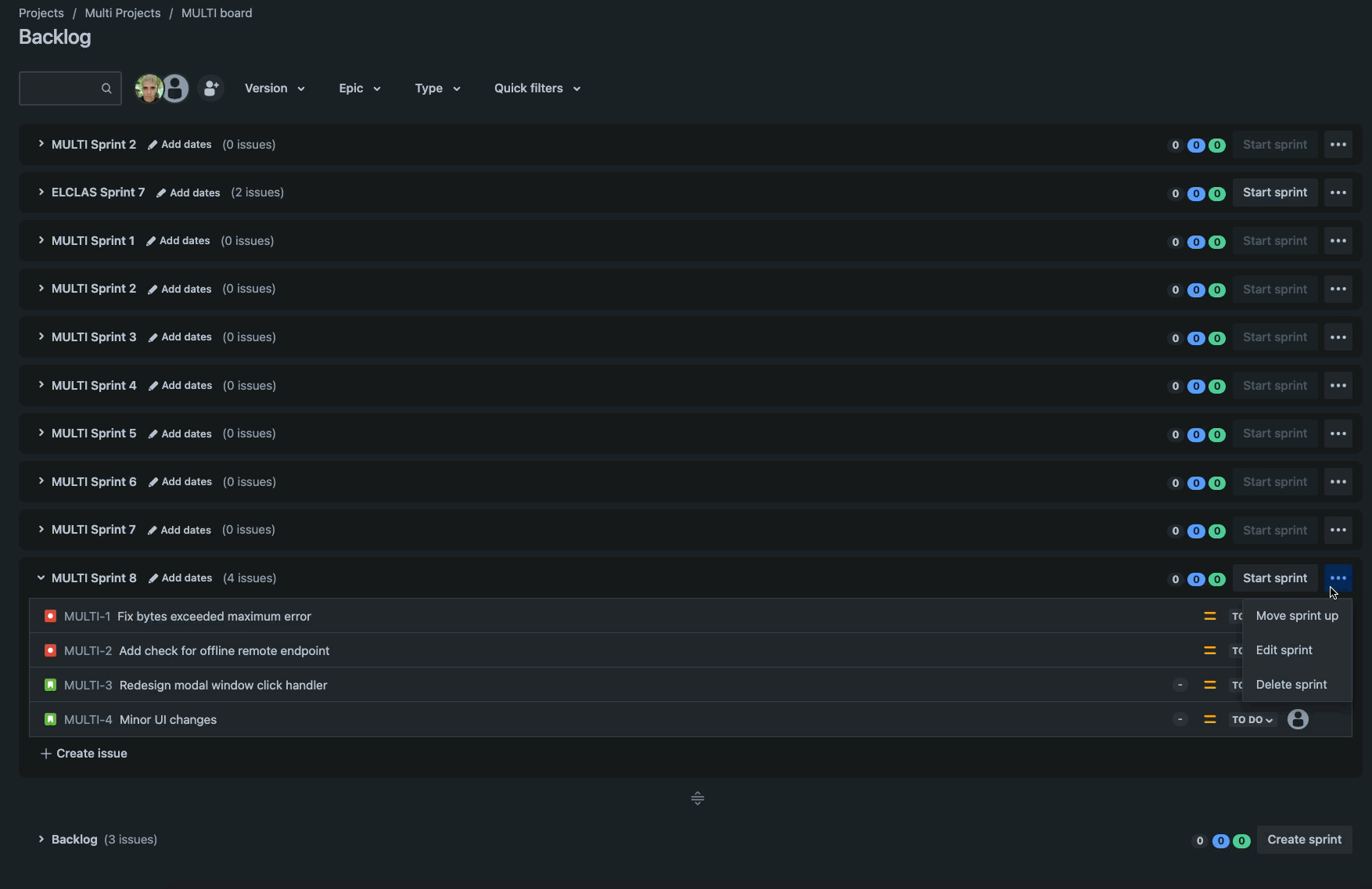
Task: Click the medium priority icon on MULTI-2
Action: (1209, 651)
